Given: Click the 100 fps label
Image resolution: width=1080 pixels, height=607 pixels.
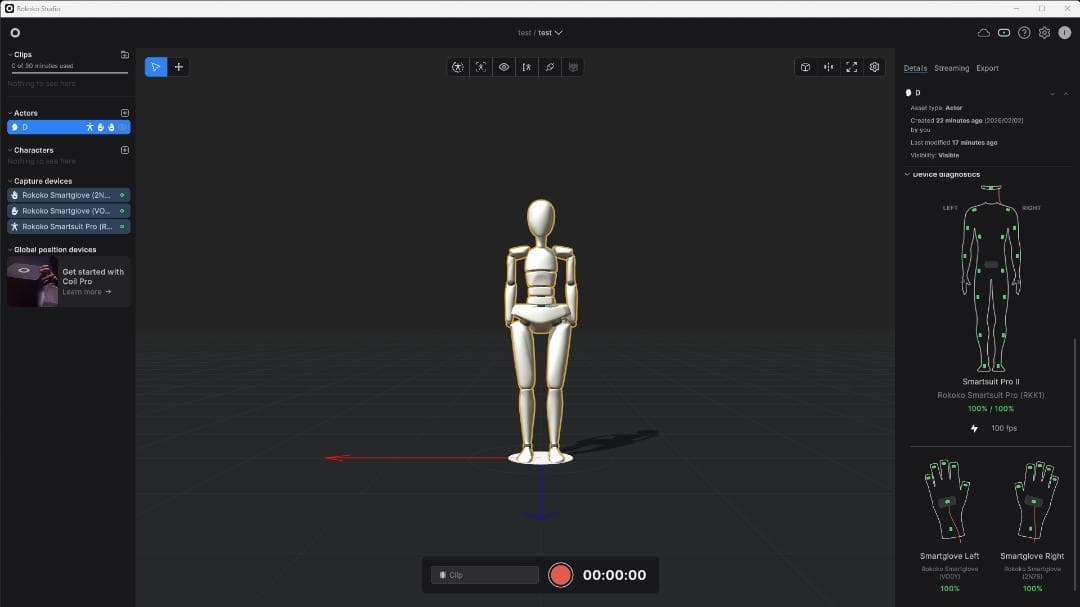Looking at the screenshot, I should (x=1004, y=429).
